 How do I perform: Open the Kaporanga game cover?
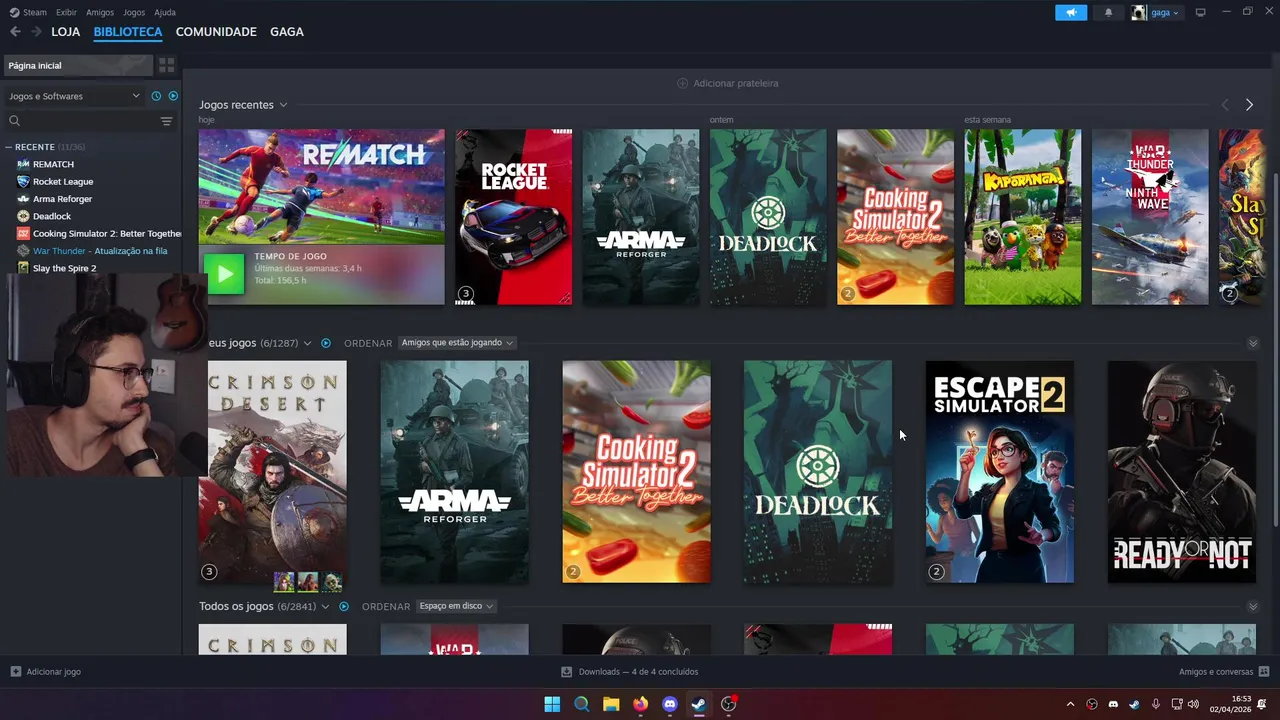(x=1022, y=217)
